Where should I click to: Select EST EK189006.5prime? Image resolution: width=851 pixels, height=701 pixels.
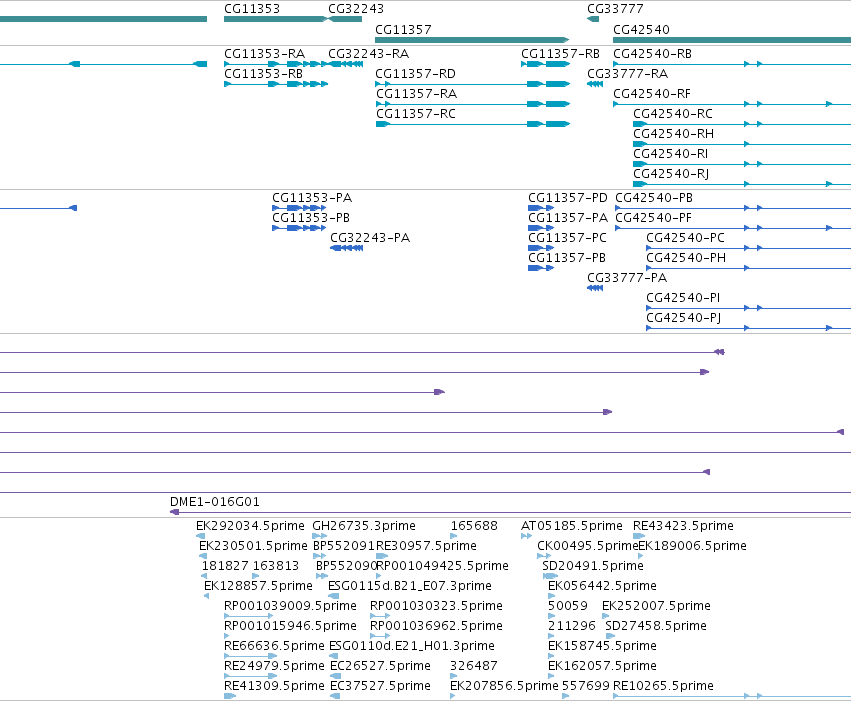(x=693, y=546)
